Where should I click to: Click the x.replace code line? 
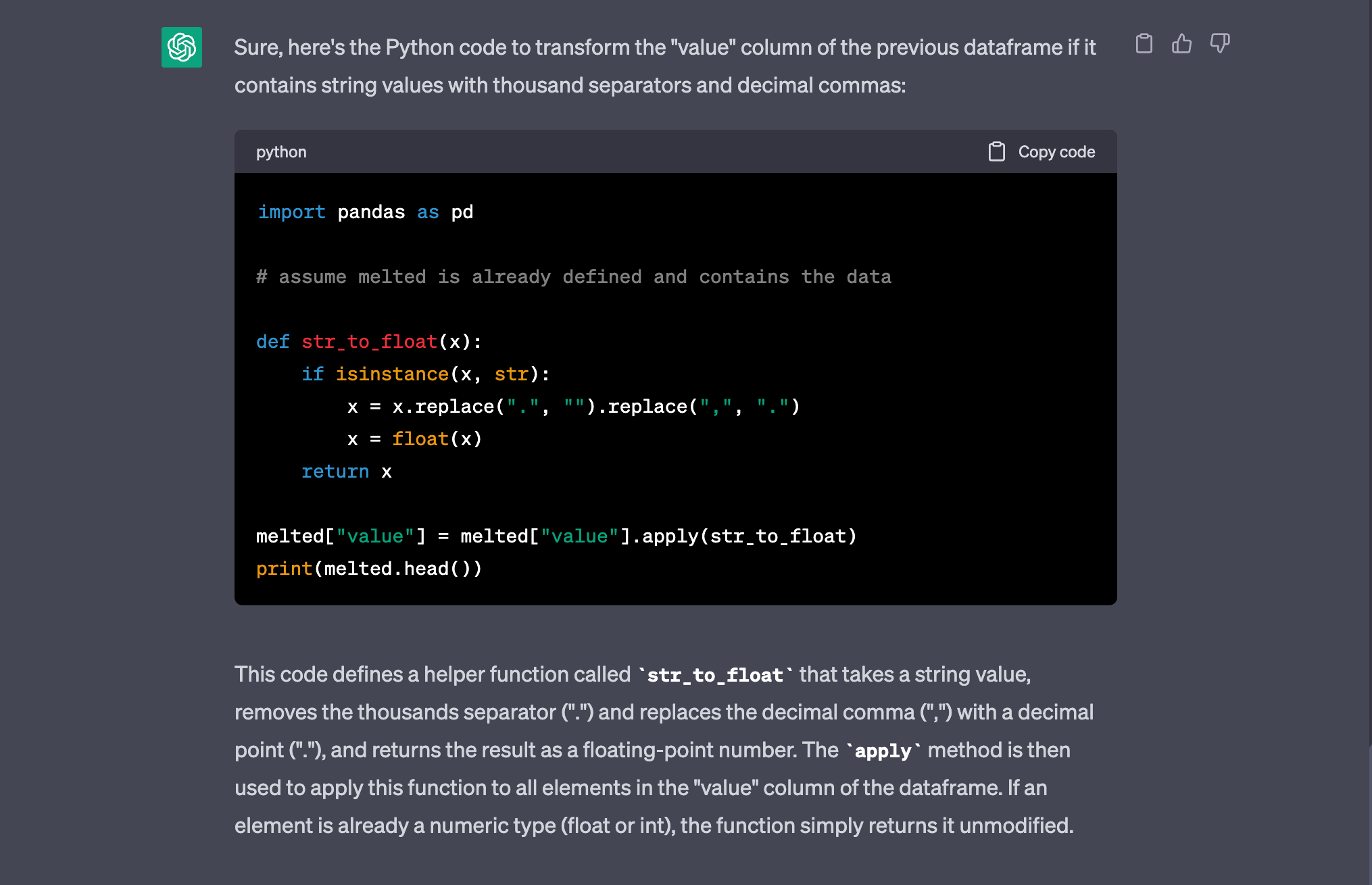pyautogui.click(x=573, y=407)
